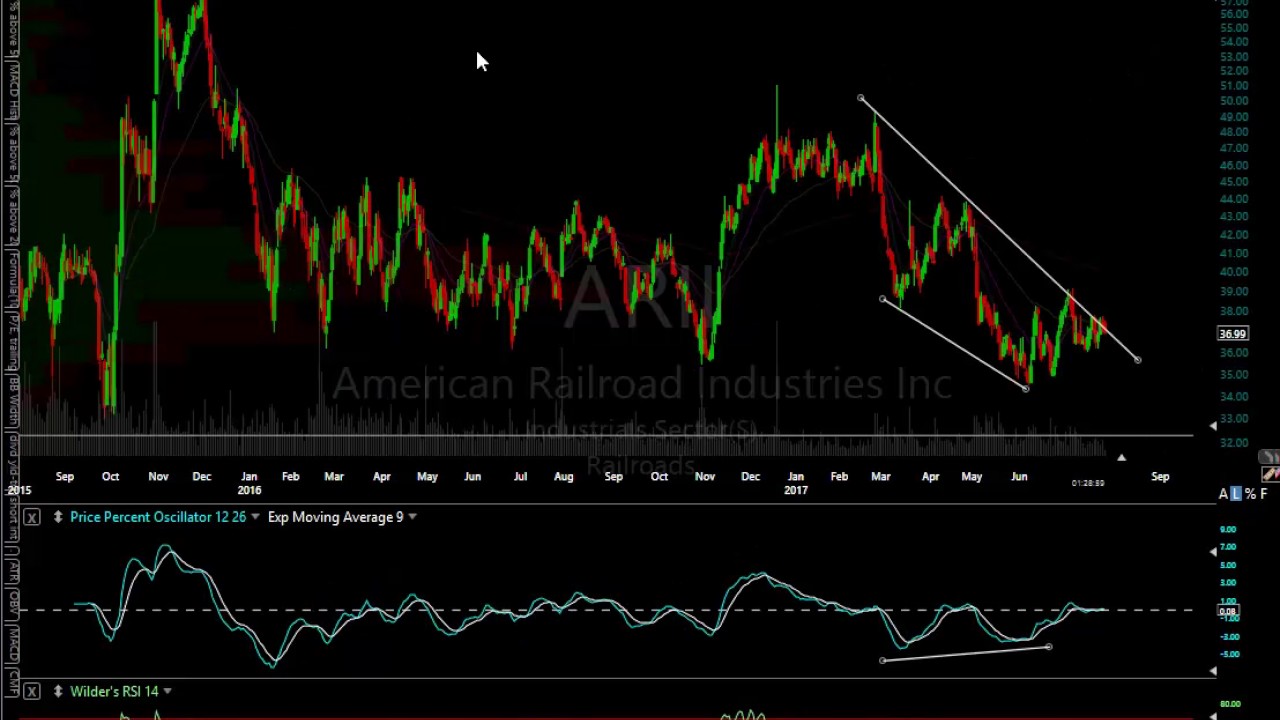Open the OBV sidebar tab
This screenshot has height=720, width=1280.
pyautogui.click(x=13, y=604)
